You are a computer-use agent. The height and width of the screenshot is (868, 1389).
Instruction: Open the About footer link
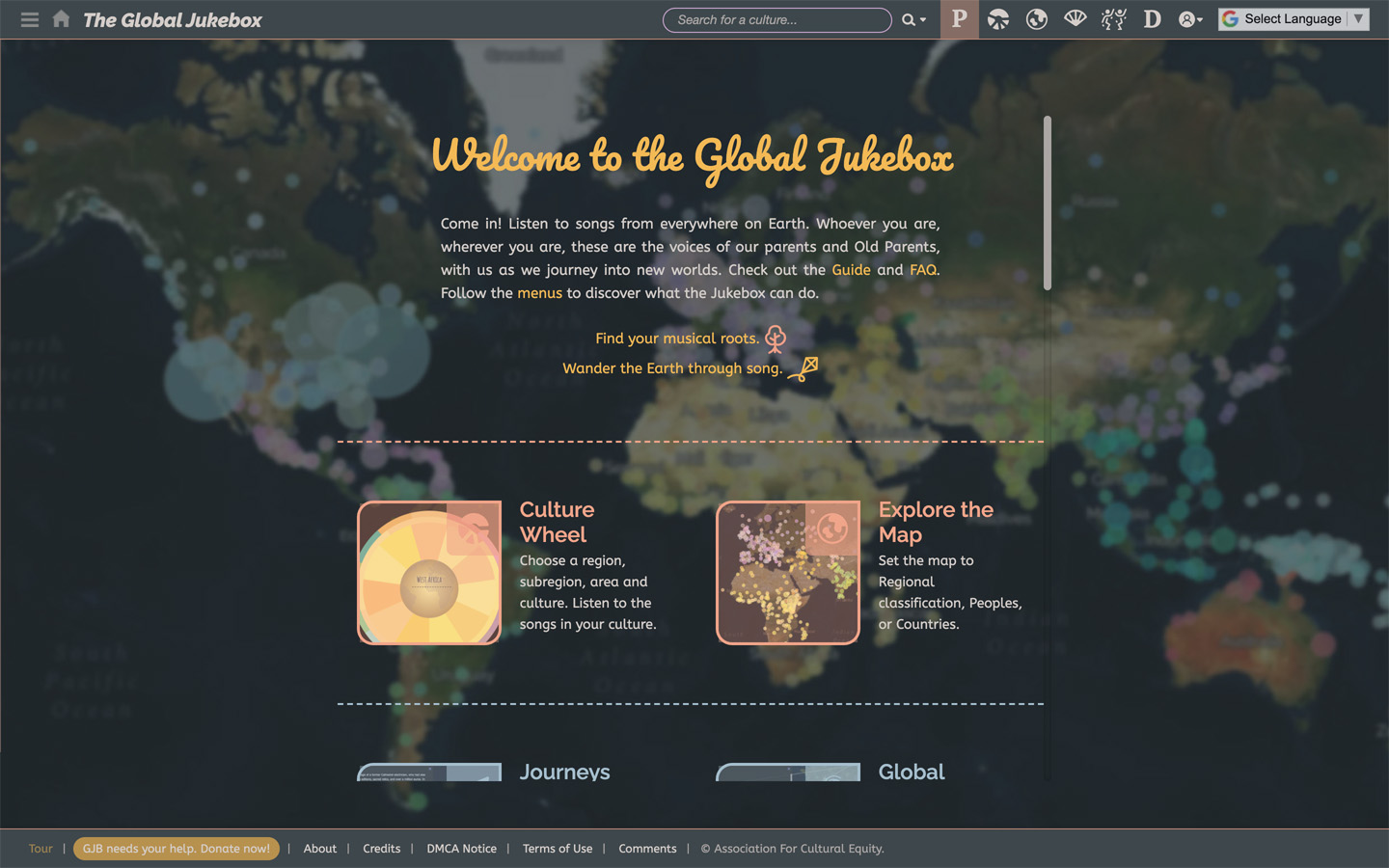click(320, 849)
